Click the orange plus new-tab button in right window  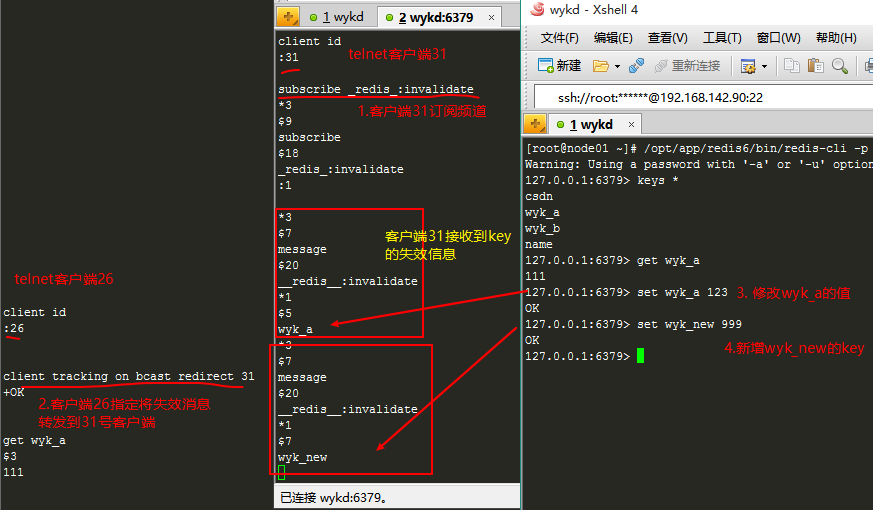pyautogui.click(x=535, y=124)
